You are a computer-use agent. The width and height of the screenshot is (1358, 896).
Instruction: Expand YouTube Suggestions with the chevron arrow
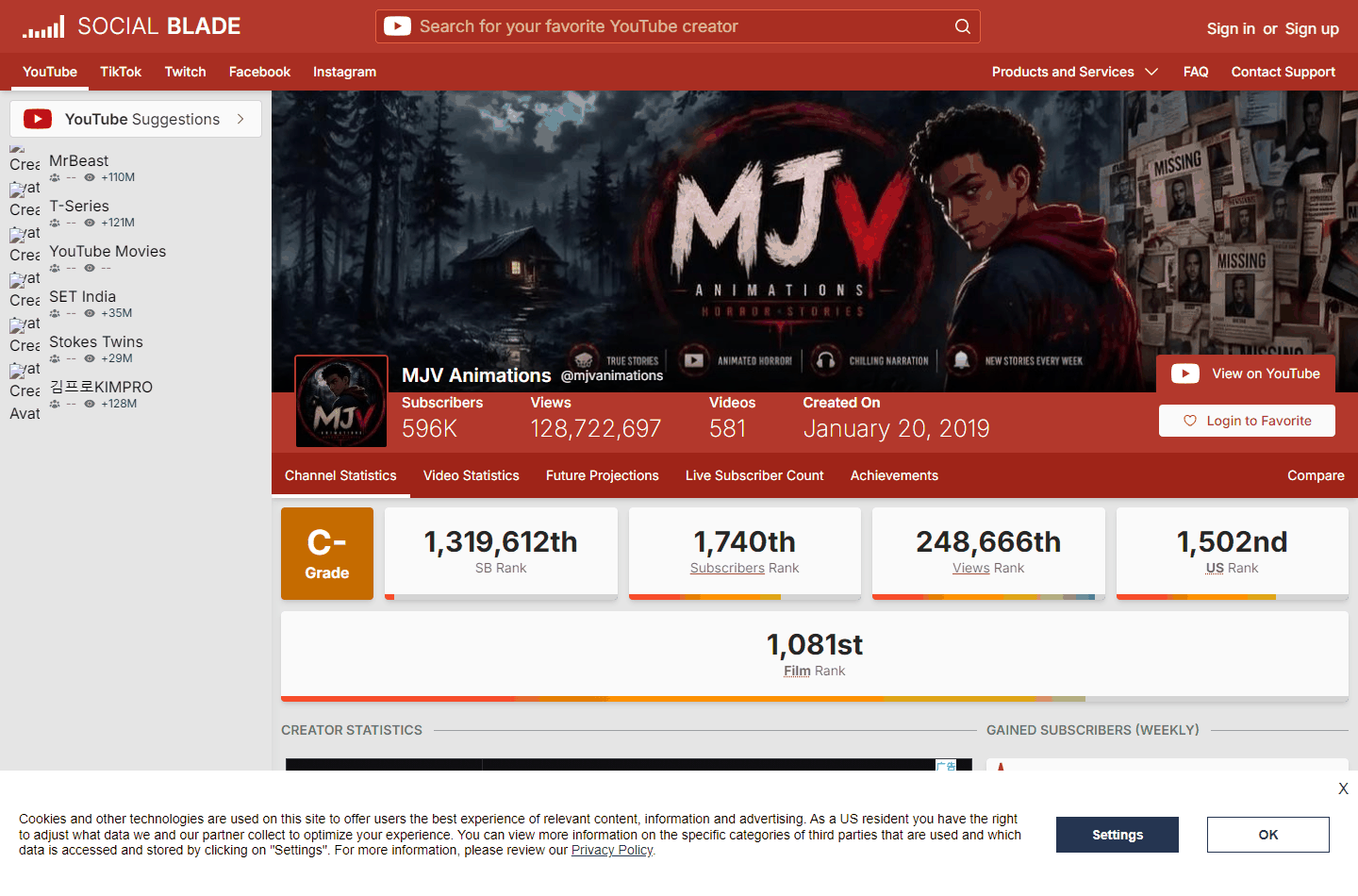tap(241, 119)
